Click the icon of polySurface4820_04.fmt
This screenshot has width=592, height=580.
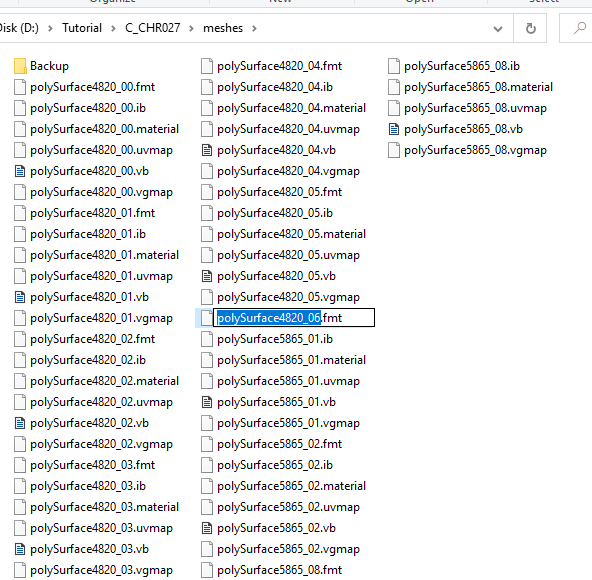coord(207,66)
